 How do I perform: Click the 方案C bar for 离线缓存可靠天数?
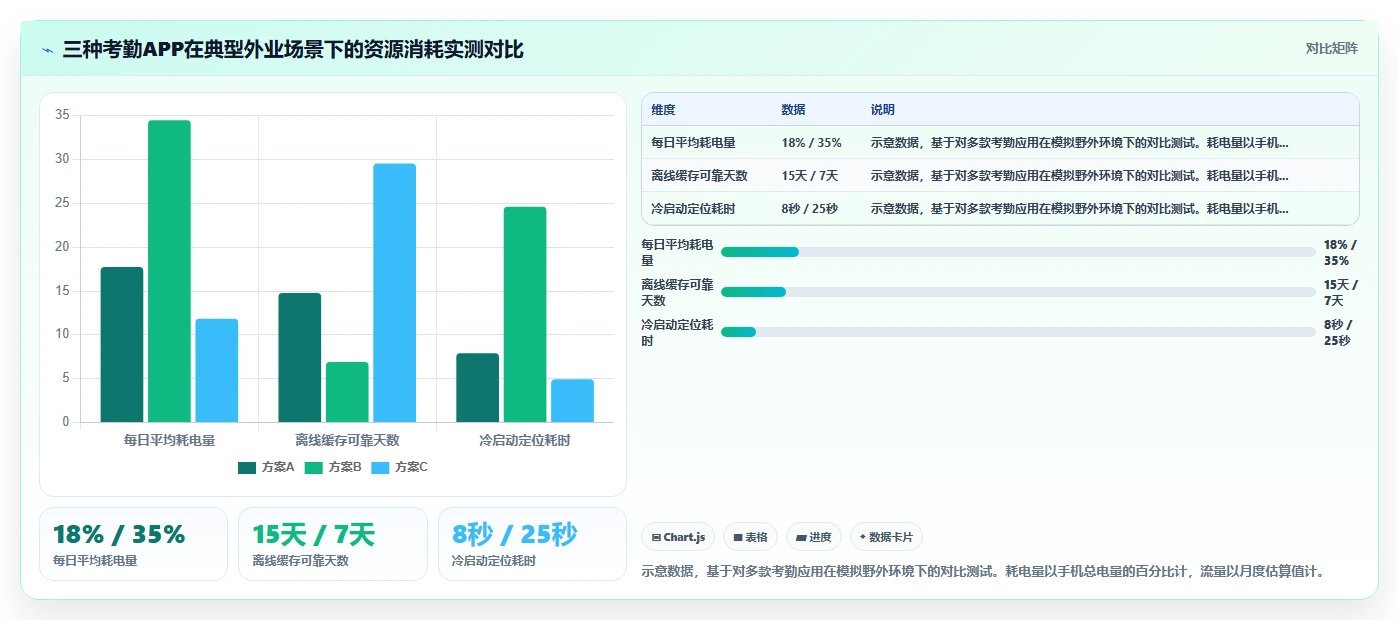pos(395,293)
